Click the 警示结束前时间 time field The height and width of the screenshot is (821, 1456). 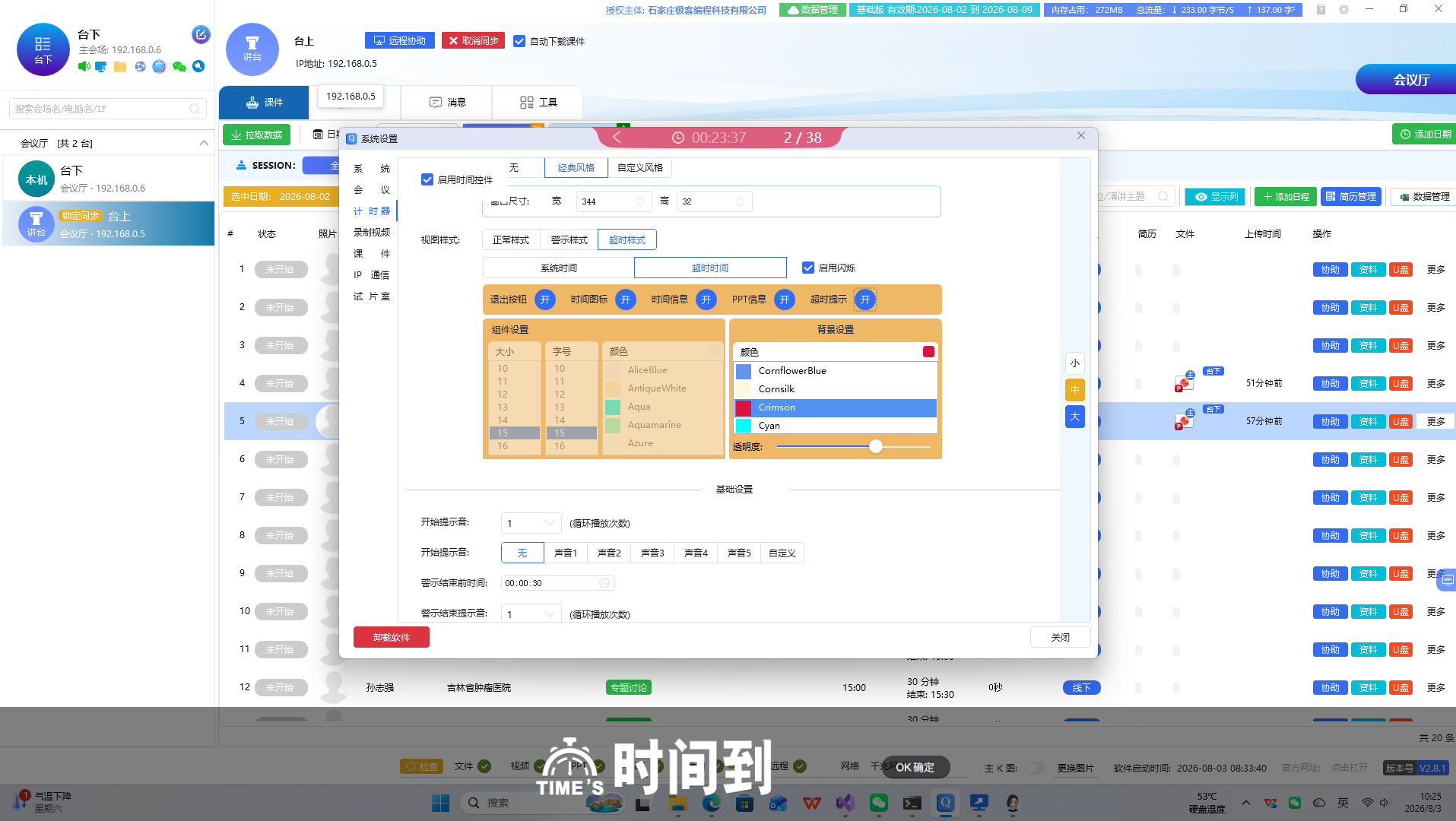tap(557, 583)
